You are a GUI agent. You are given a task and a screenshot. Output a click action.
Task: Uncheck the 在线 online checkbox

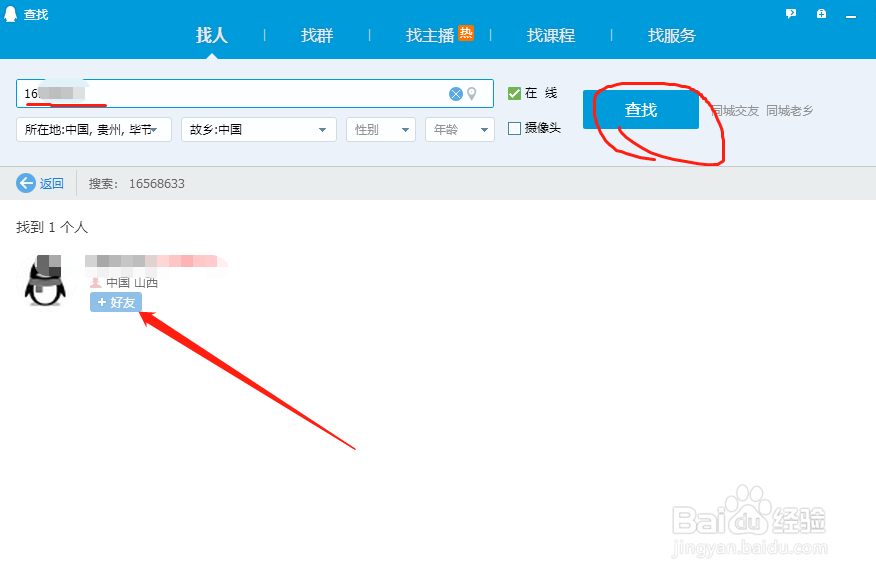(x=515, y=93)
